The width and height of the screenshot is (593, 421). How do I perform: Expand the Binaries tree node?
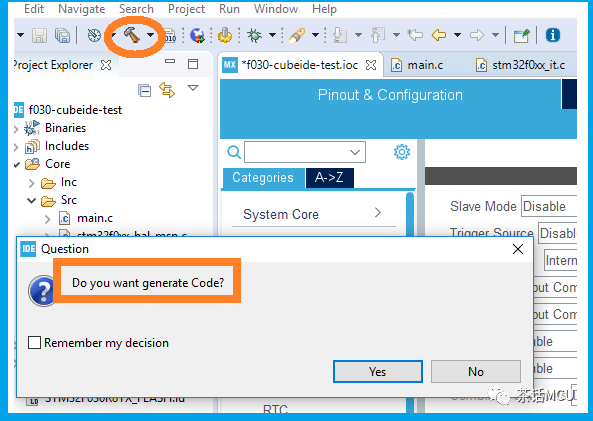click(x=16, y=129)
